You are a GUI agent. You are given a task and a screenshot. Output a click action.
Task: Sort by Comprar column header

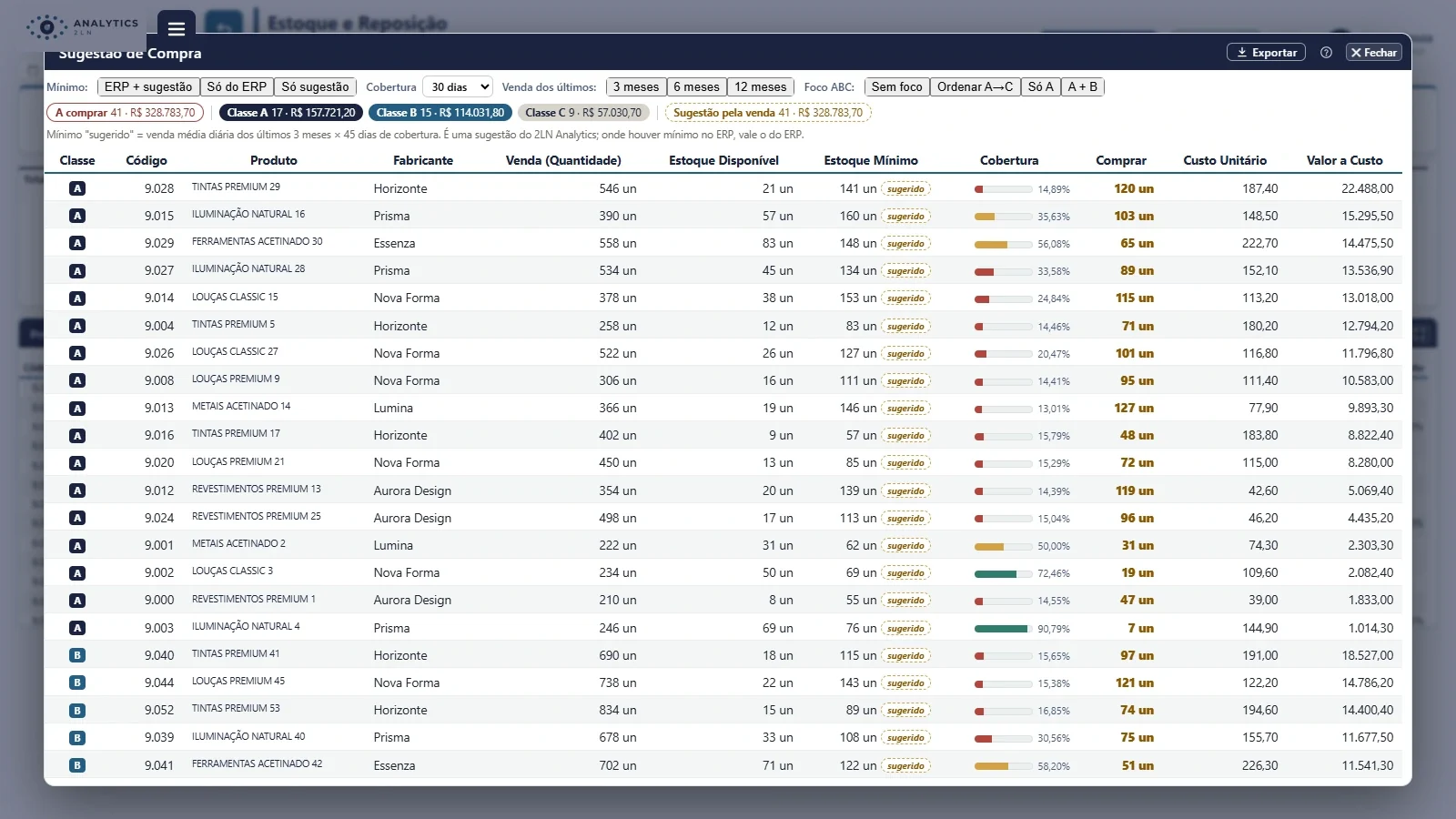click(1121, 160)
